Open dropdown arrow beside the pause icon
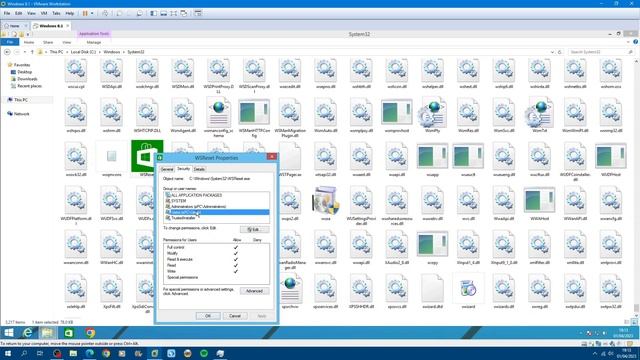This screenshot has height=360, width=640. [x=92, y=13]
